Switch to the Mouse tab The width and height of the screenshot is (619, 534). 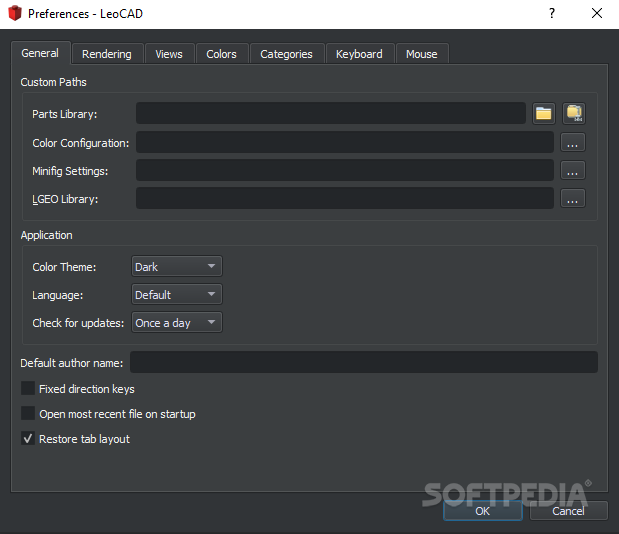(422, 54)
